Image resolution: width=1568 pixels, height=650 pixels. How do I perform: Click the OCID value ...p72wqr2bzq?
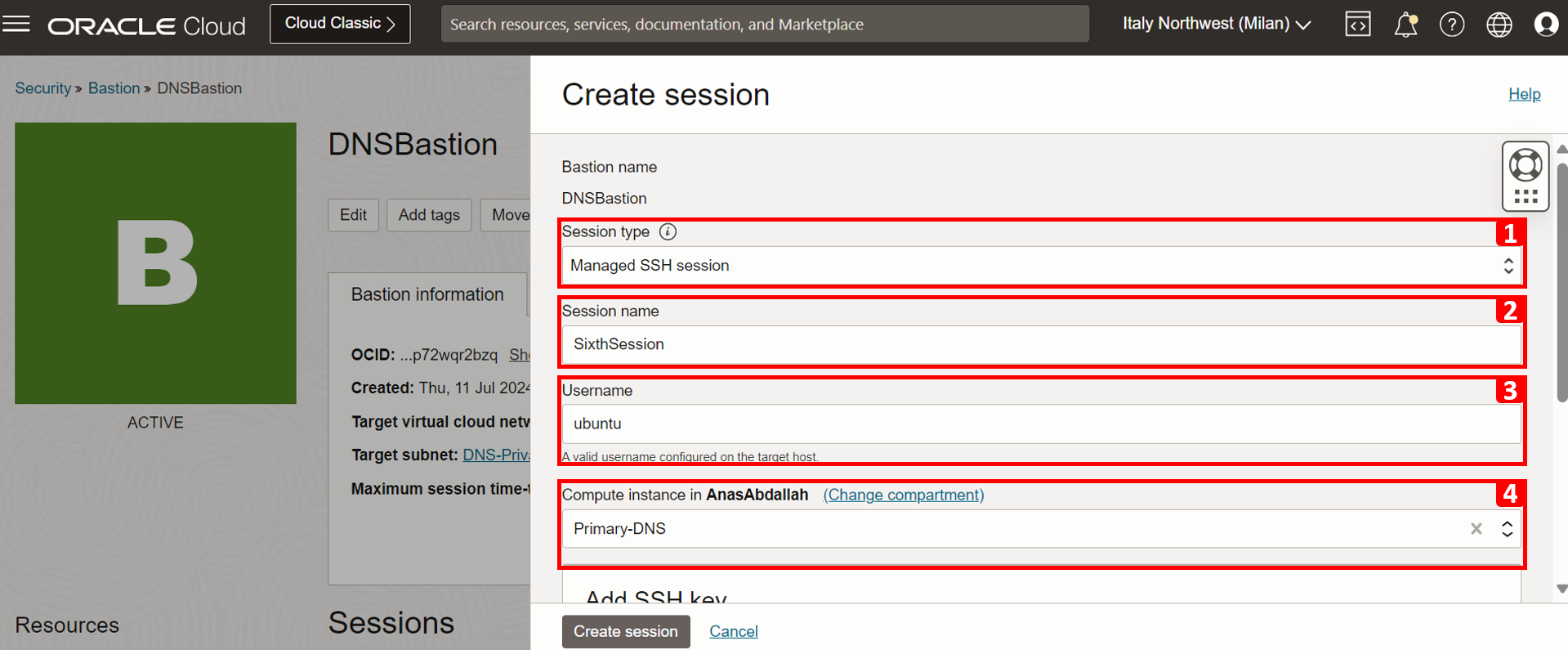pos(449,355)
